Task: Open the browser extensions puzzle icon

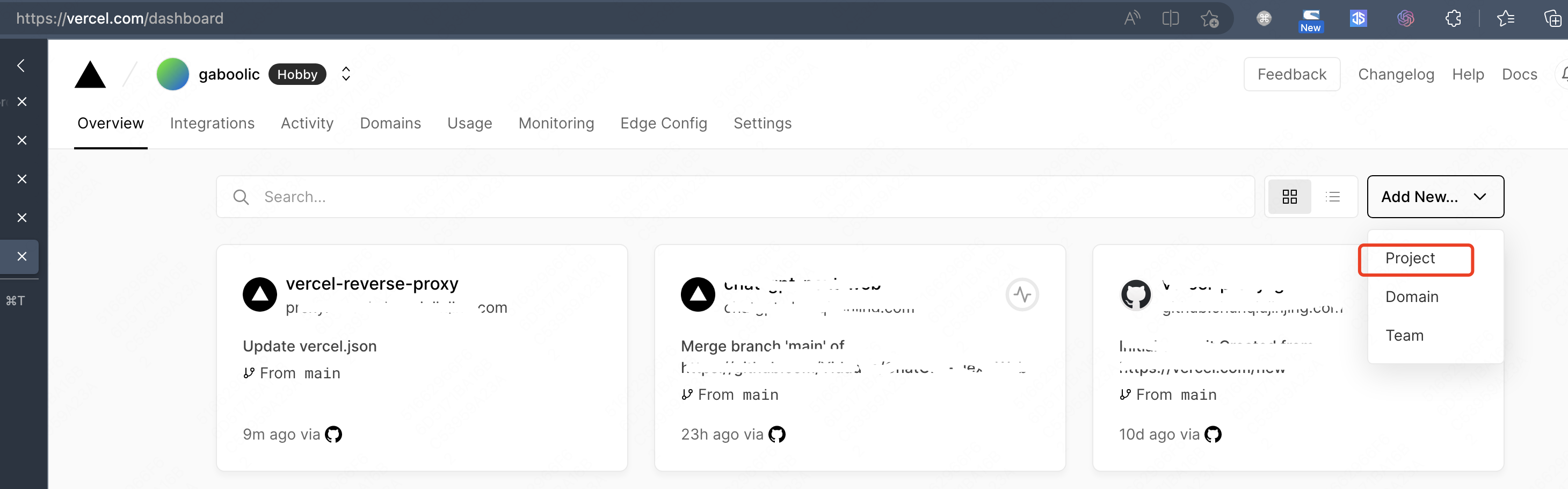Action: coord(1453,18)
